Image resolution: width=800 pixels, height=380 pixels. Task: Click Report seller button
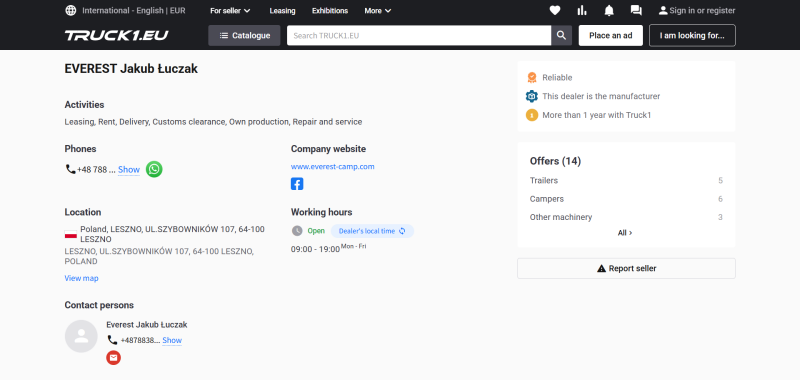coord(627,268)
